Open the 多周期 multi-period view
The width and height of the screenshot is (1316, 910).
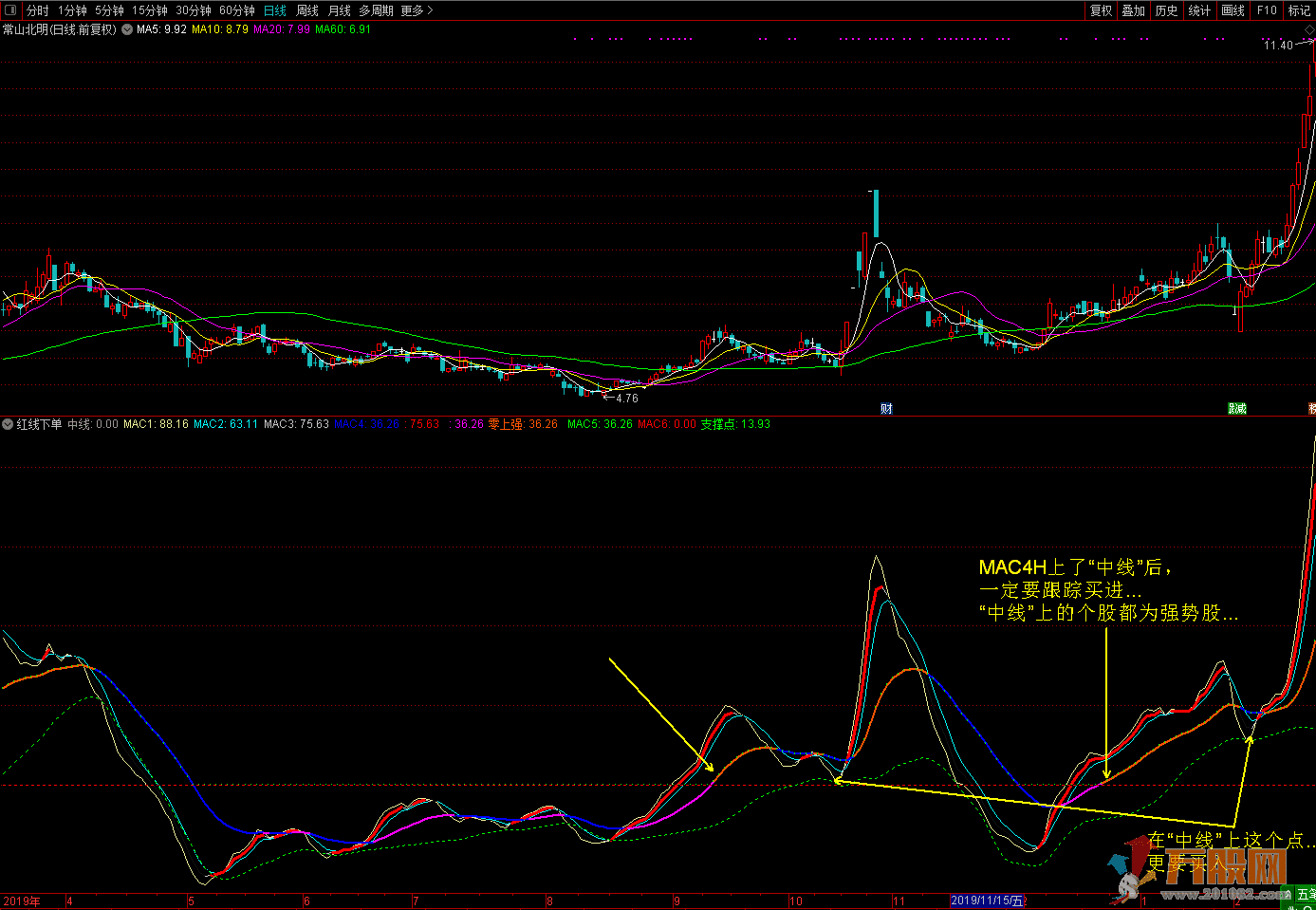pos(376,10)
